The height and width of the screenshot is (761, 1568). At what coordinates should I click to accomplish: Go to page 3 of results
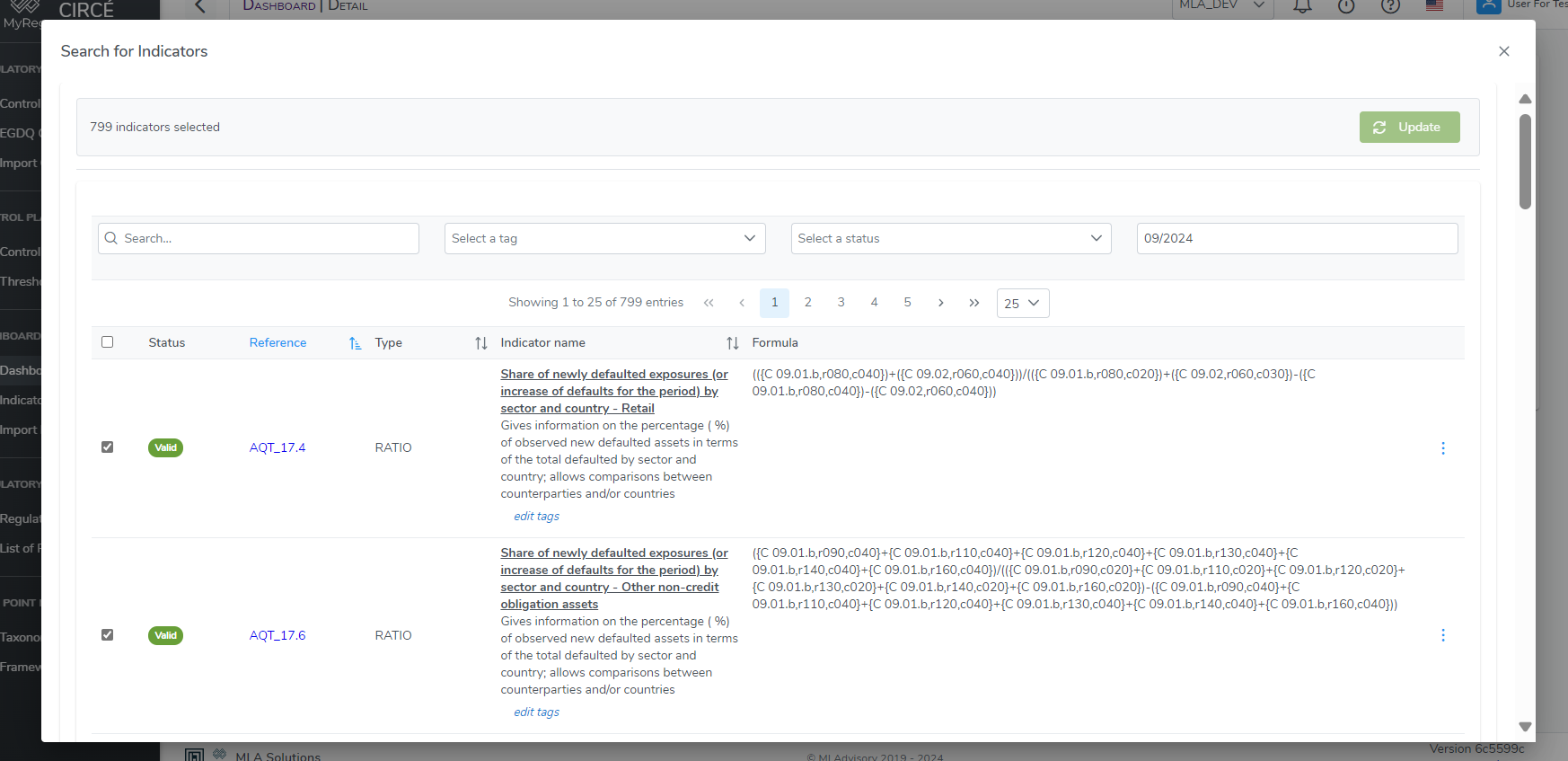click(x=841, y=303)
